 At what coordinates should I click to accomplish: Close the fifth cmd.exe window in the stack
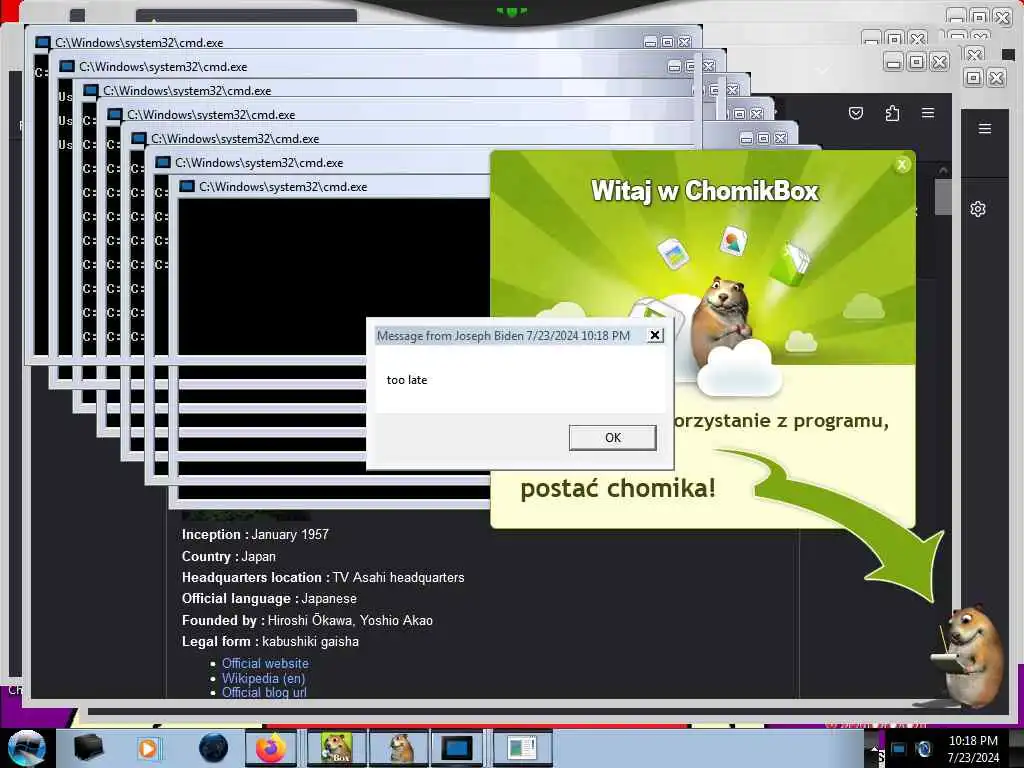(x=780, y=138)
